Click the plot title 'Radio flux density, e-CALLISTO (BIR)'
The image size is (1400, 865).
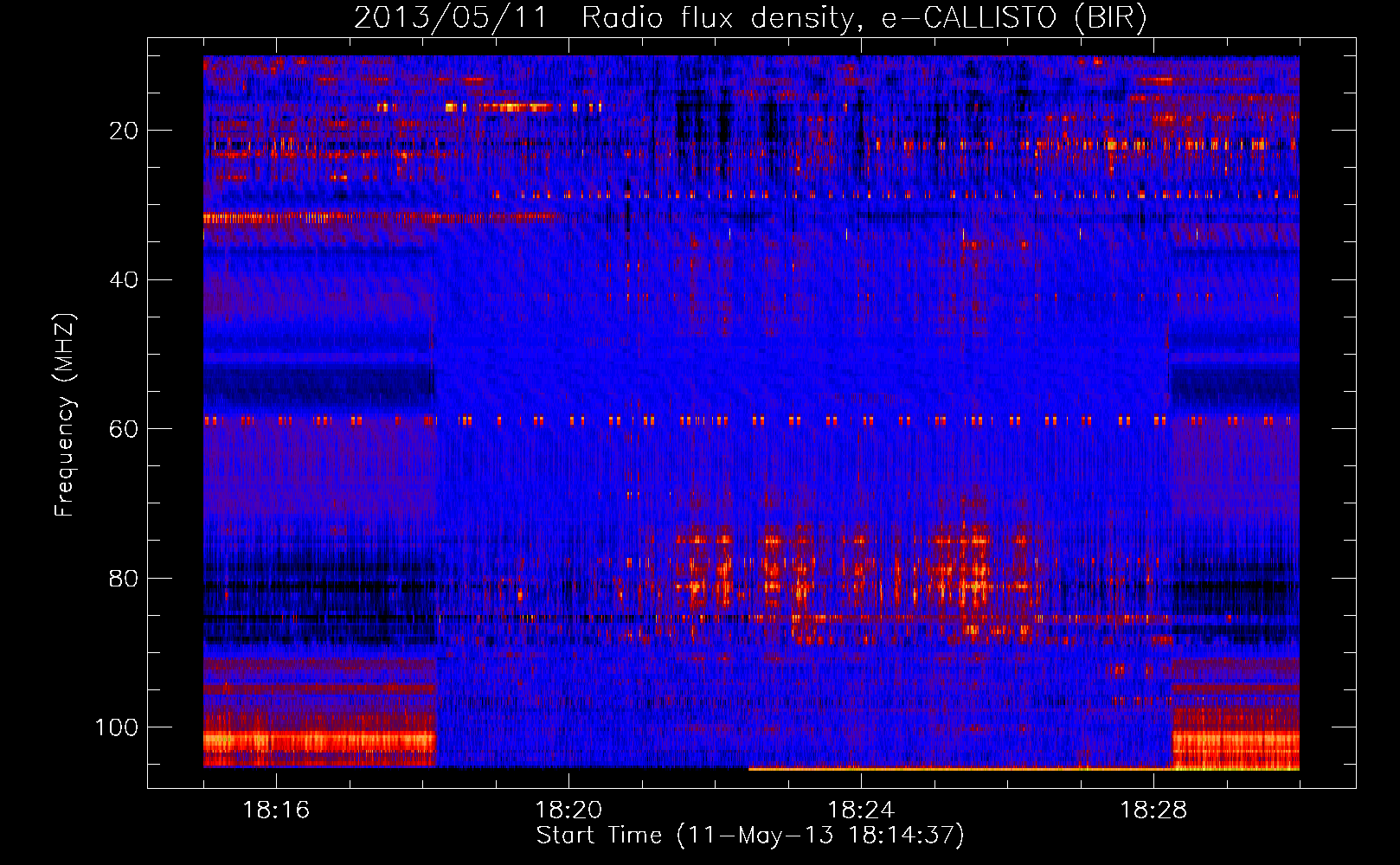864,17
